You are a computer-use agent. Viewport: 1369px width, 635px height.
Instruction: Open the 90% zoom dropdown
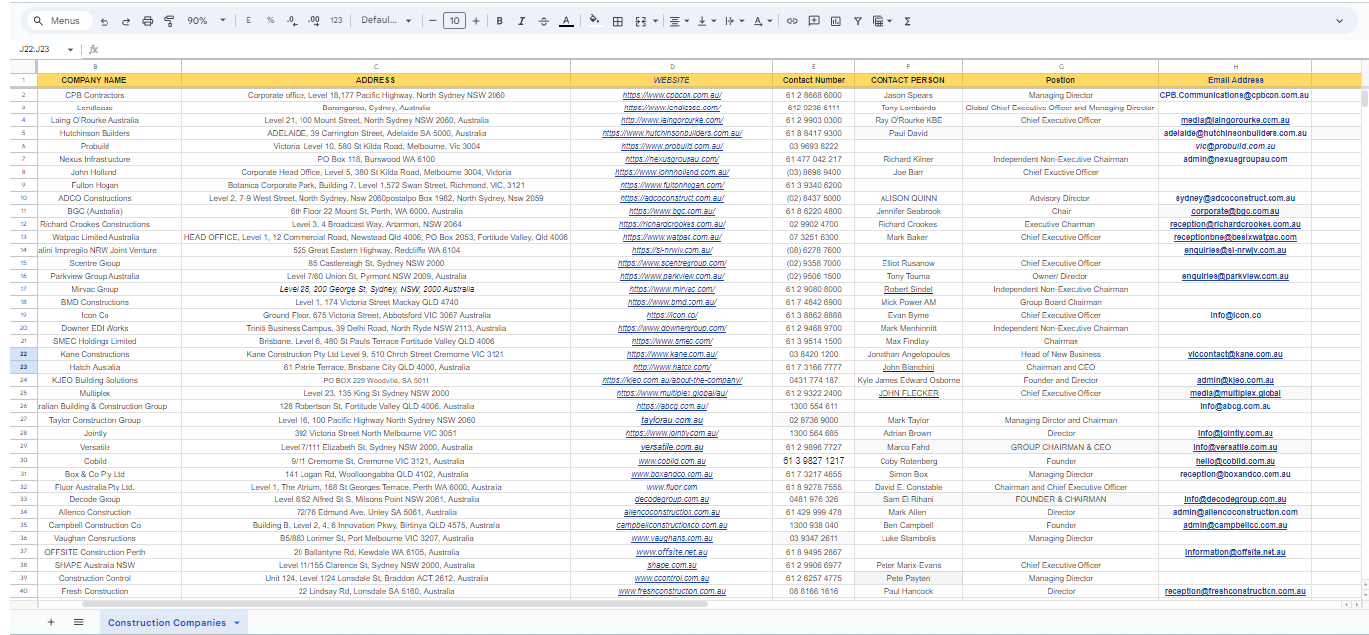click(207, 20)
